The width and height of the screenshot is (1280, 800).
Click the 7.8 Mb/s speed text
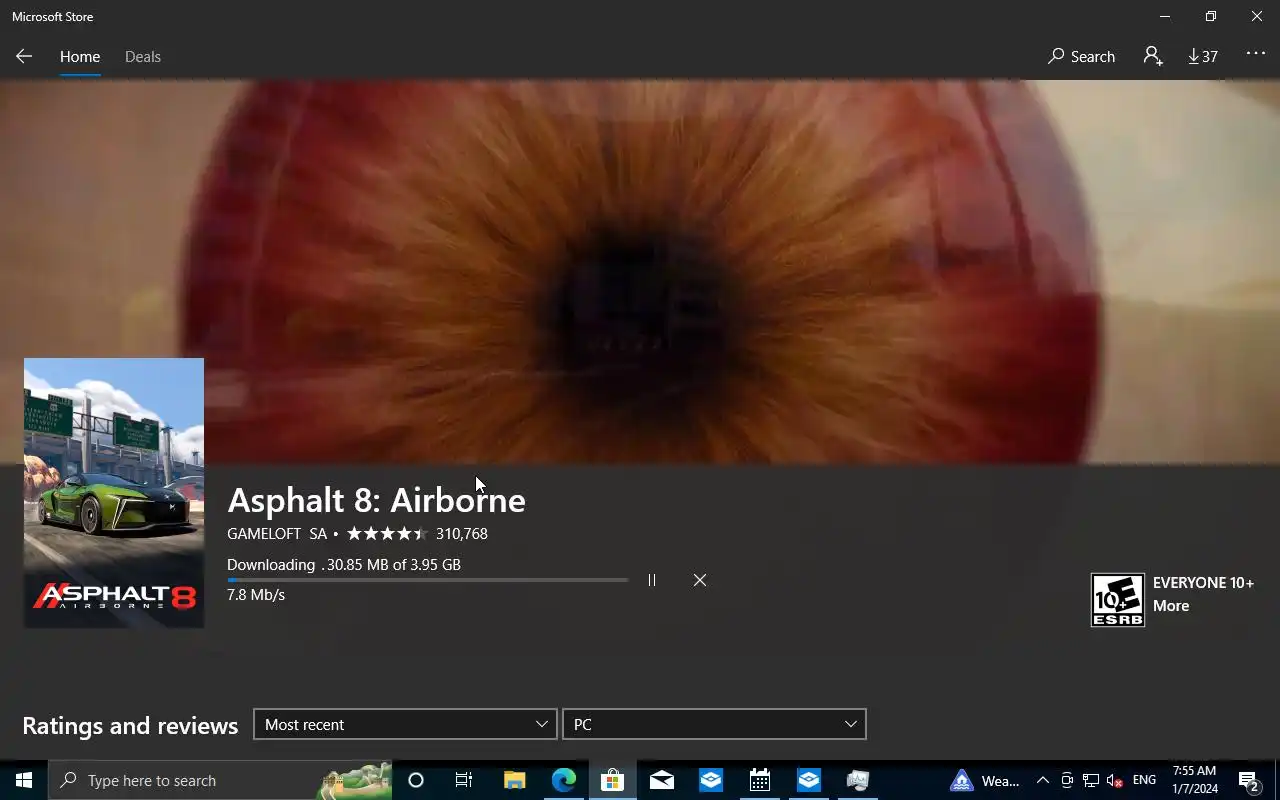click(256, 595)
